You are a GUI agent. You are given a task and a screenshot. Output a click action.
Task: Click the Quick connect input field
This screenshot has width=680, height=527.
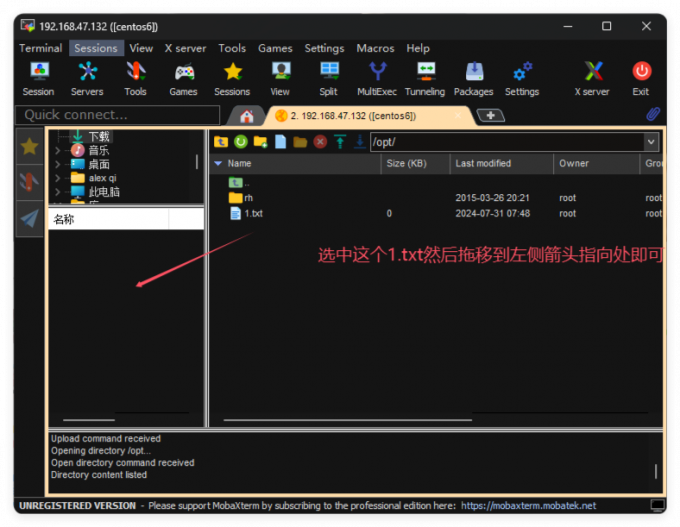pos(118,115)
